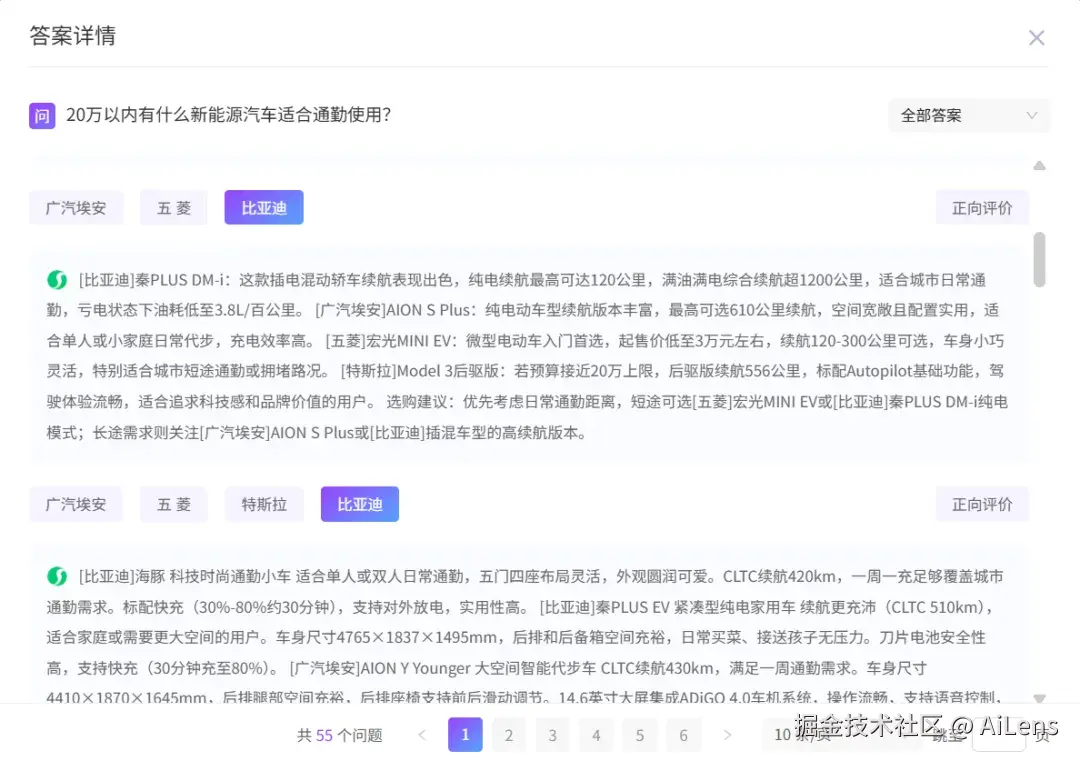
Task: Toggle the 特斯拉 brand tag
Action: coord(264,504)
